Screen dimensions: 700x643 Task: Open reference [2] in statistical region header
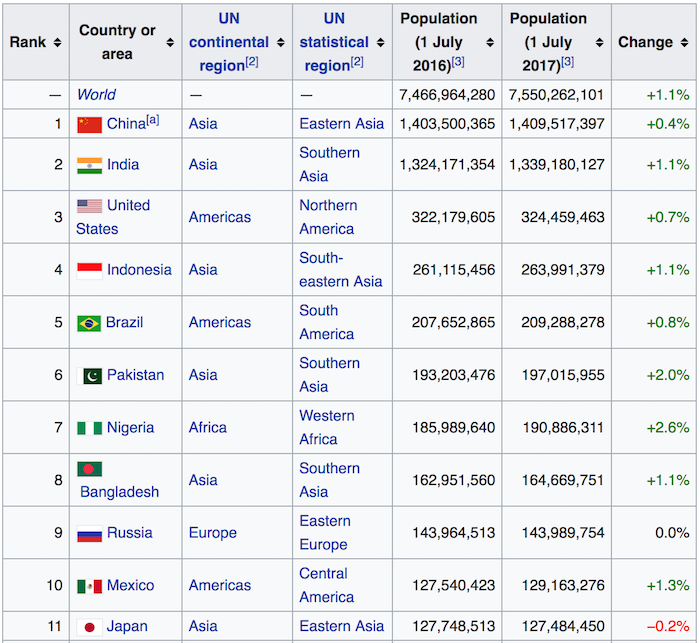click(357, 62)
